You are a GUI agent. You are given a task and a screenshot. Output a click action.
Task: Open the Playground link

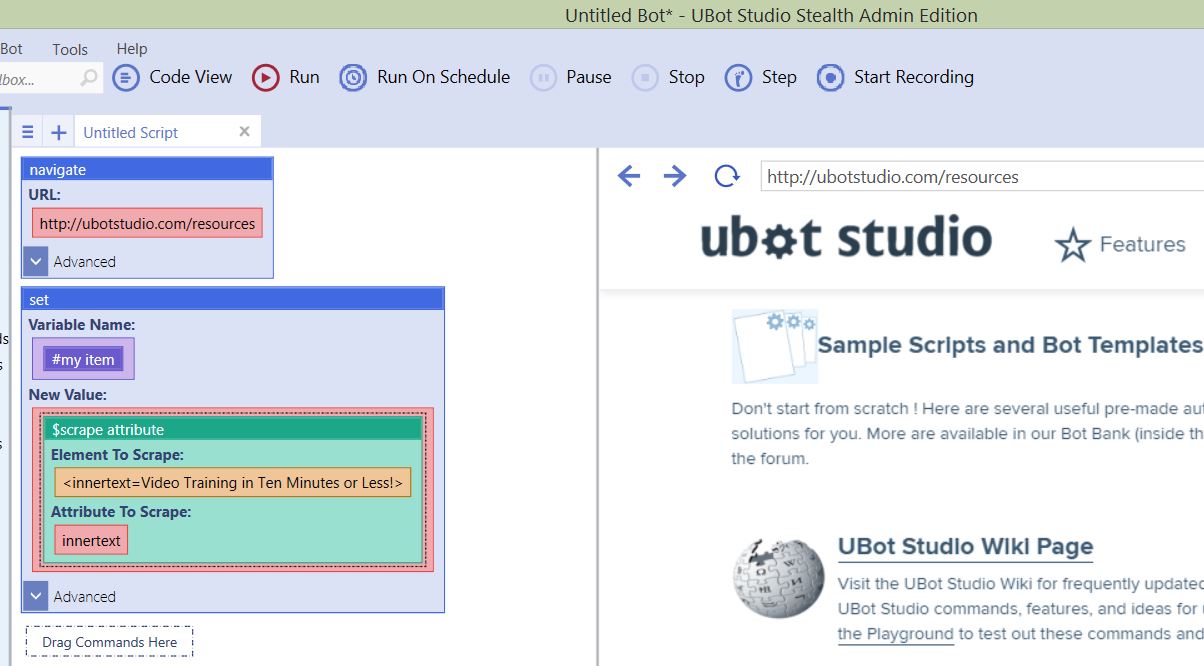pyautogui.click(x=896, y=634)
